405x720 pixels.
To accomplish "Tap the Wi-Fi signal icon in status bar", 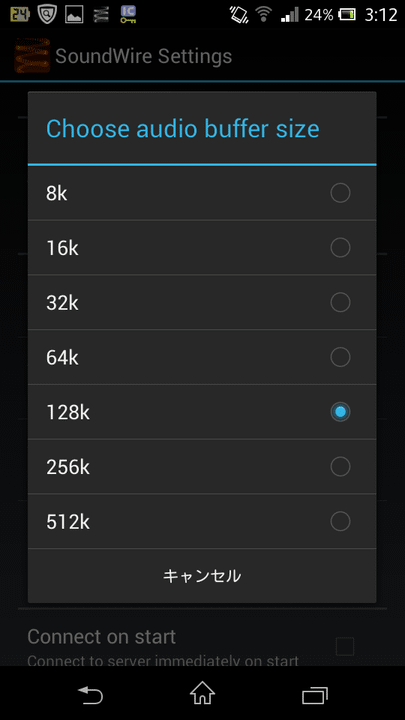I will coord(264,14).
